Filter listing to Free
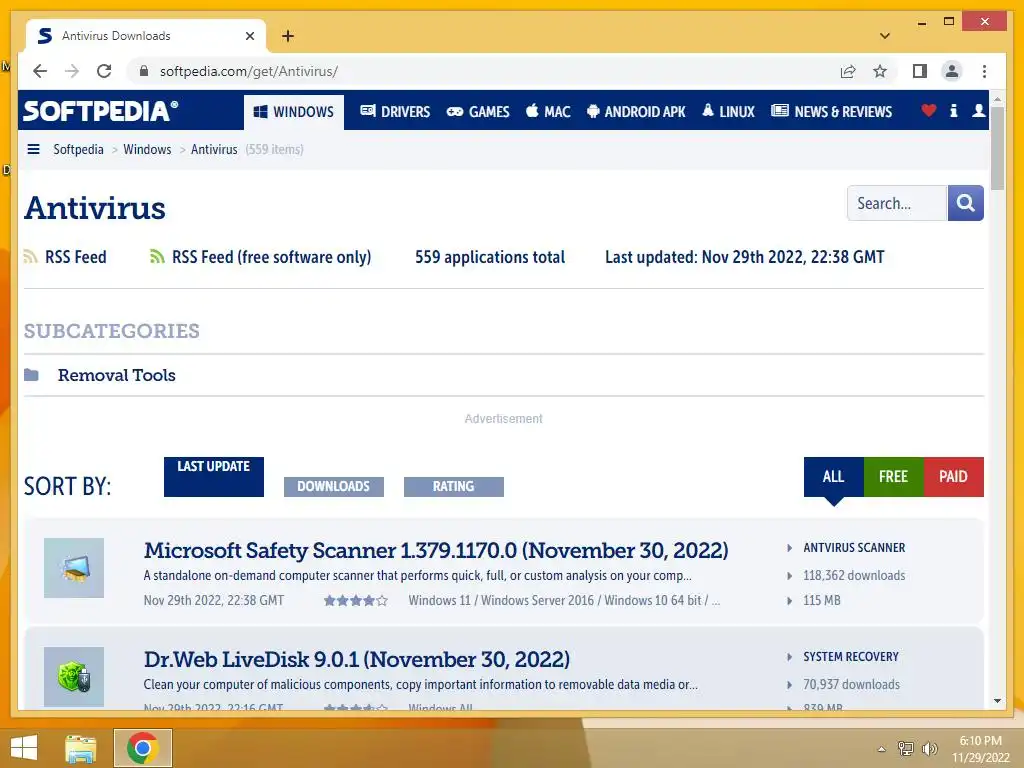The height and width of the screenshot is (768, 1024). click(893, 477)
